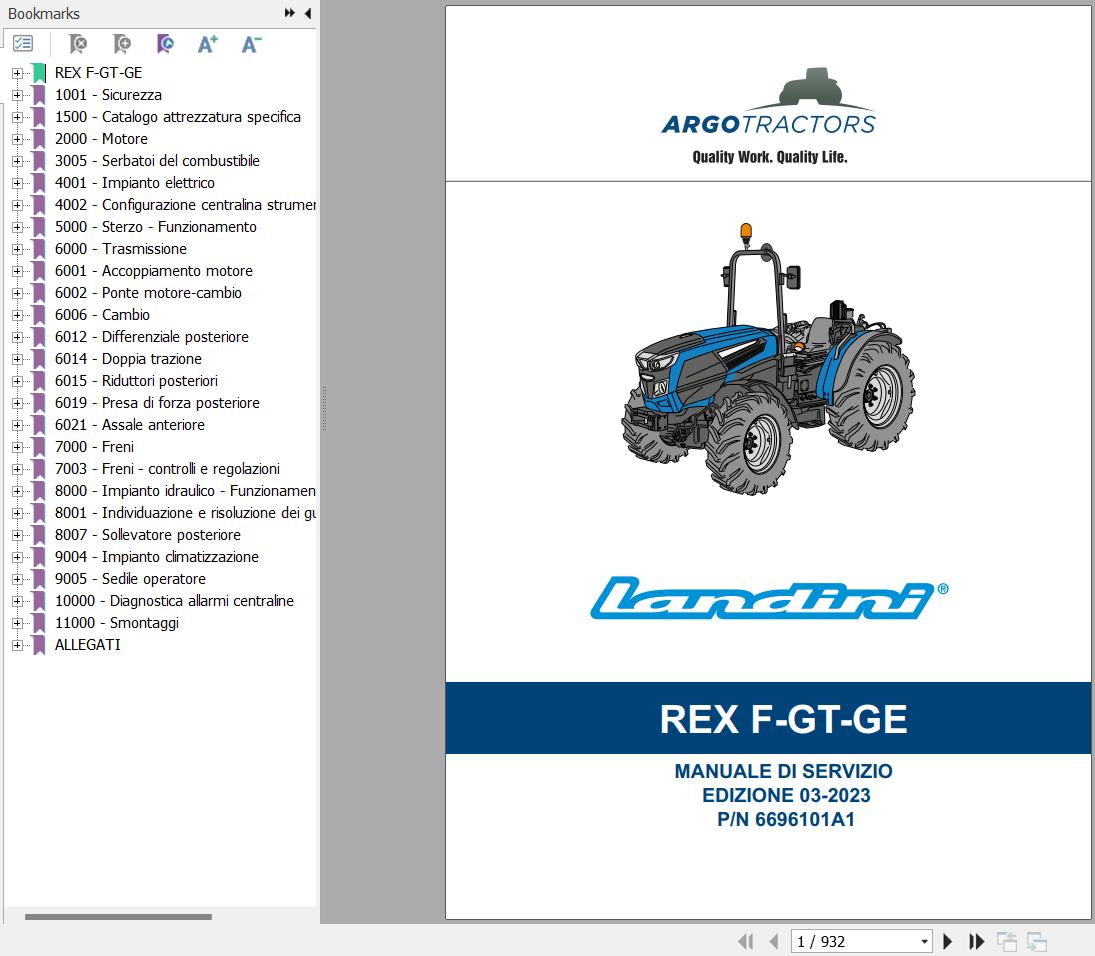Open the page number dropdown arrow
Image resolution: width=1095 pixels, height=956 pixels.
pyautogui.click(x=925, y=941)
